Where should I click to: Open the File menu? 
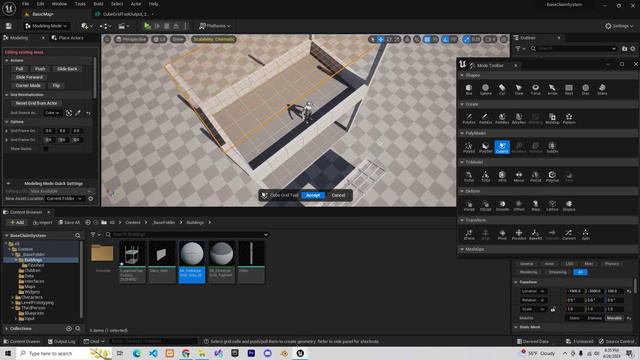coord(25,4)
